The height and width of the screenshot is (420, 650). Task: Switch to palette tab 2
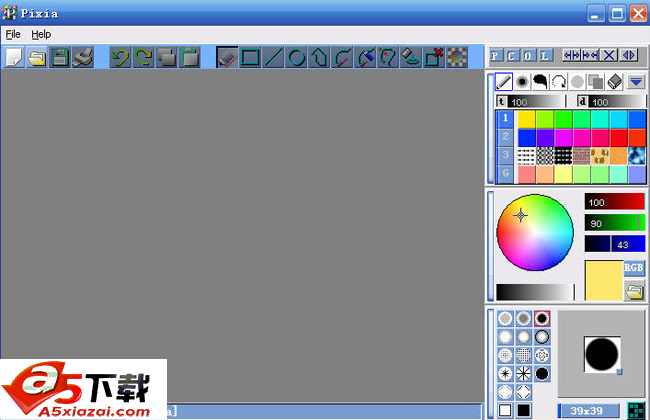tap(505, 137)
